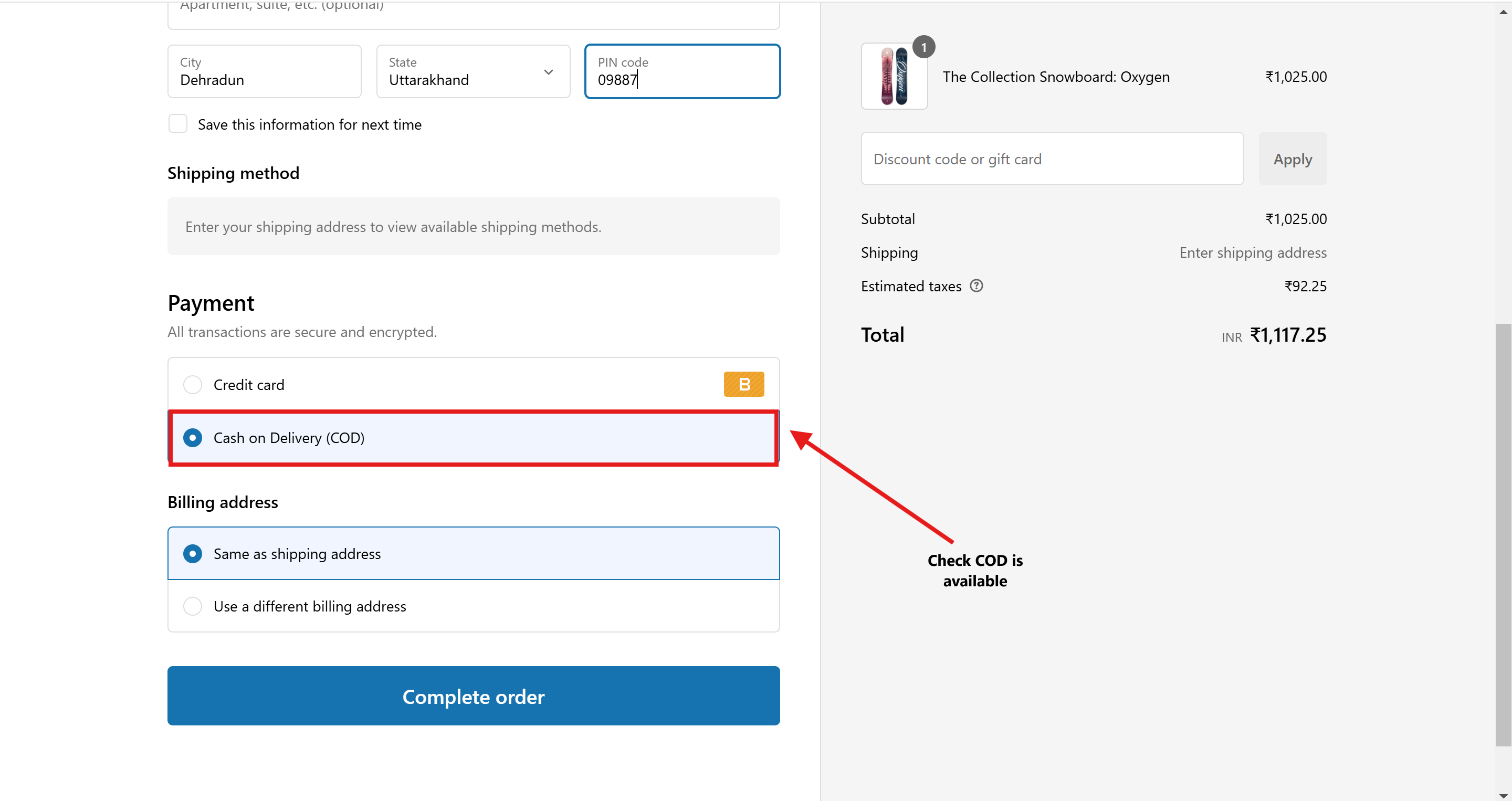Check Save this information for next time
Viewport: 1512px width, 801px height.
178,124
